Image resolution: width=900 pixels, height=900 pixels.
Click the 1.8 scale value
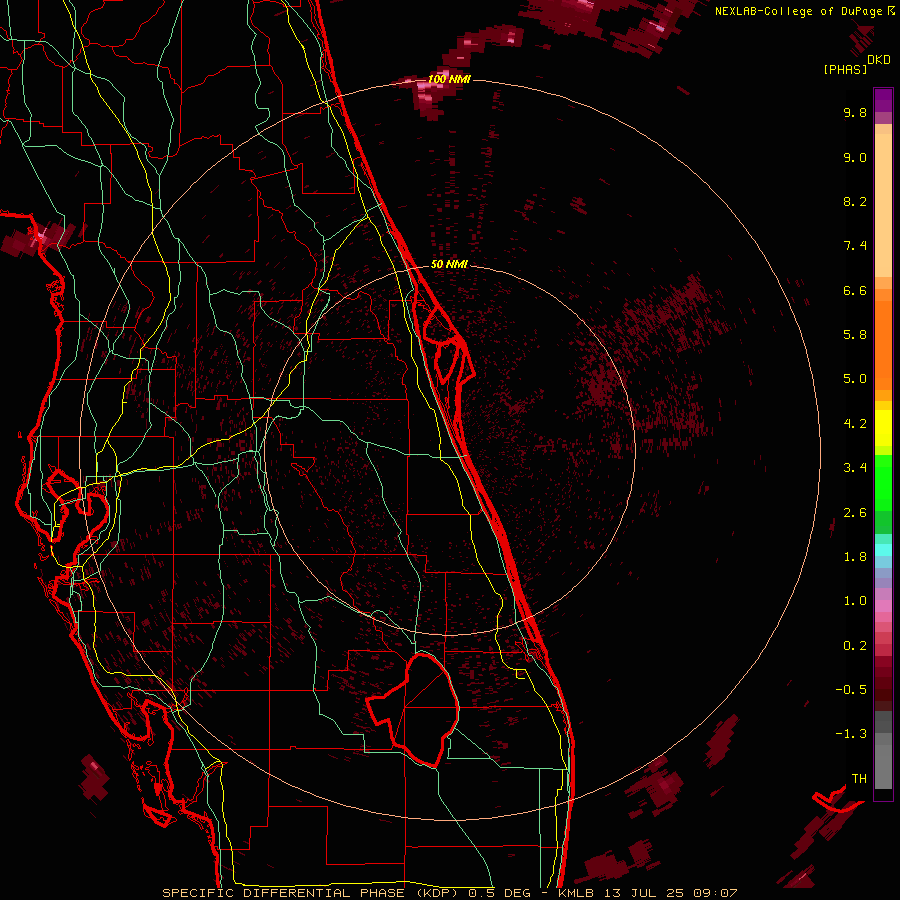coord(855,557)
